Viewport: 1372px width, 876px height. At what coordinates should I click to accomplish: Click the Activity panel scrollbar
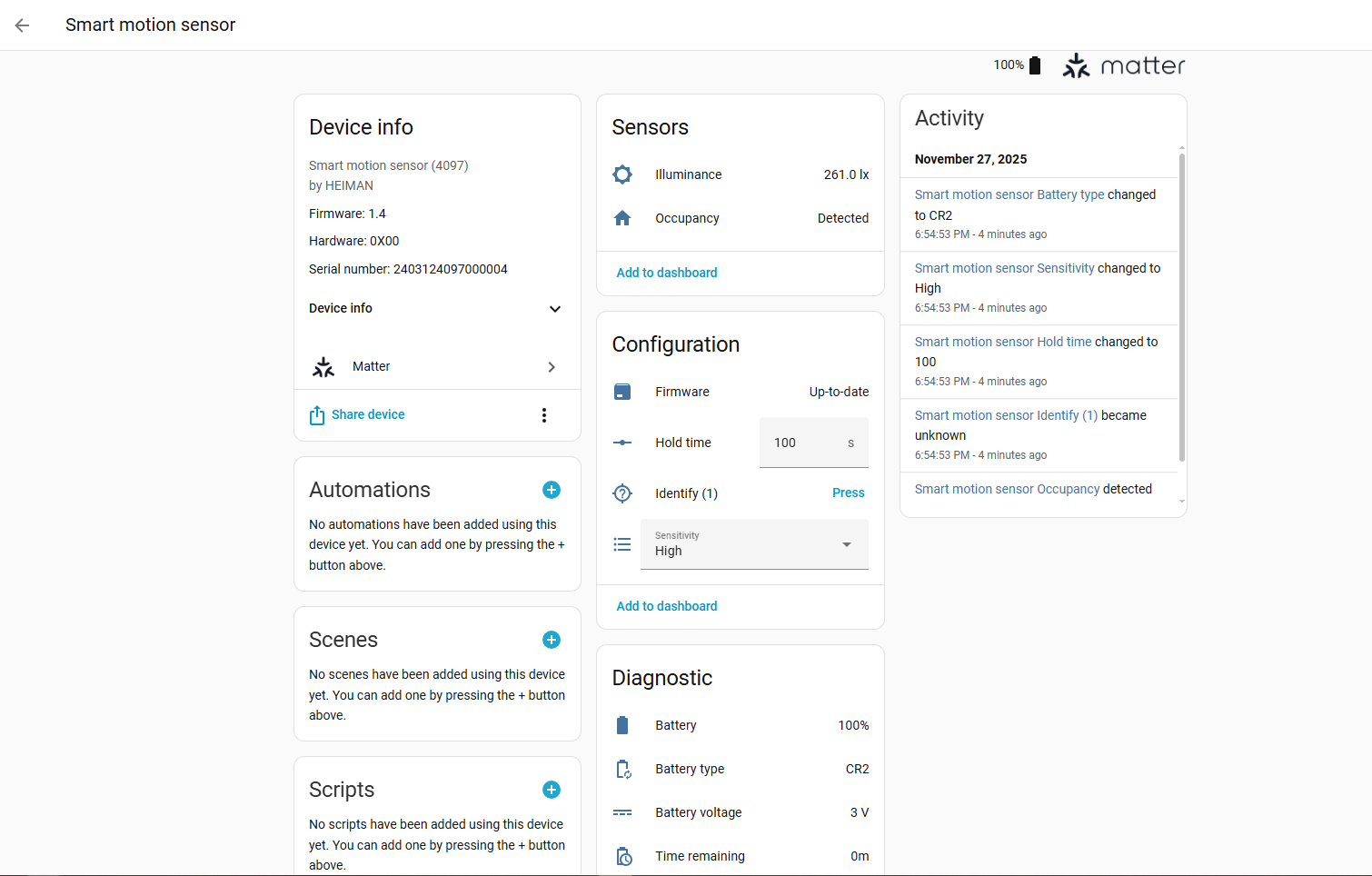1181,309
